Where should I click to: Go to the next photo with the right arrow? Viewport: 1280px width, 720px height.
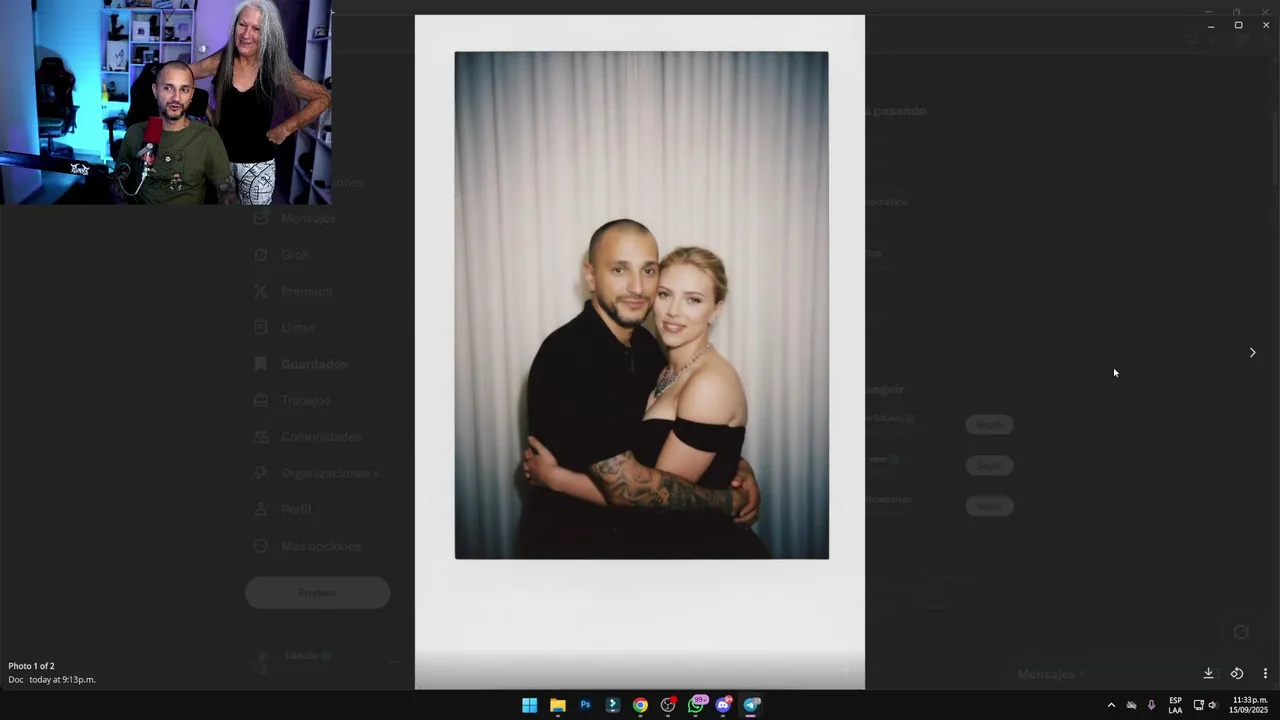pos(1252,352)
